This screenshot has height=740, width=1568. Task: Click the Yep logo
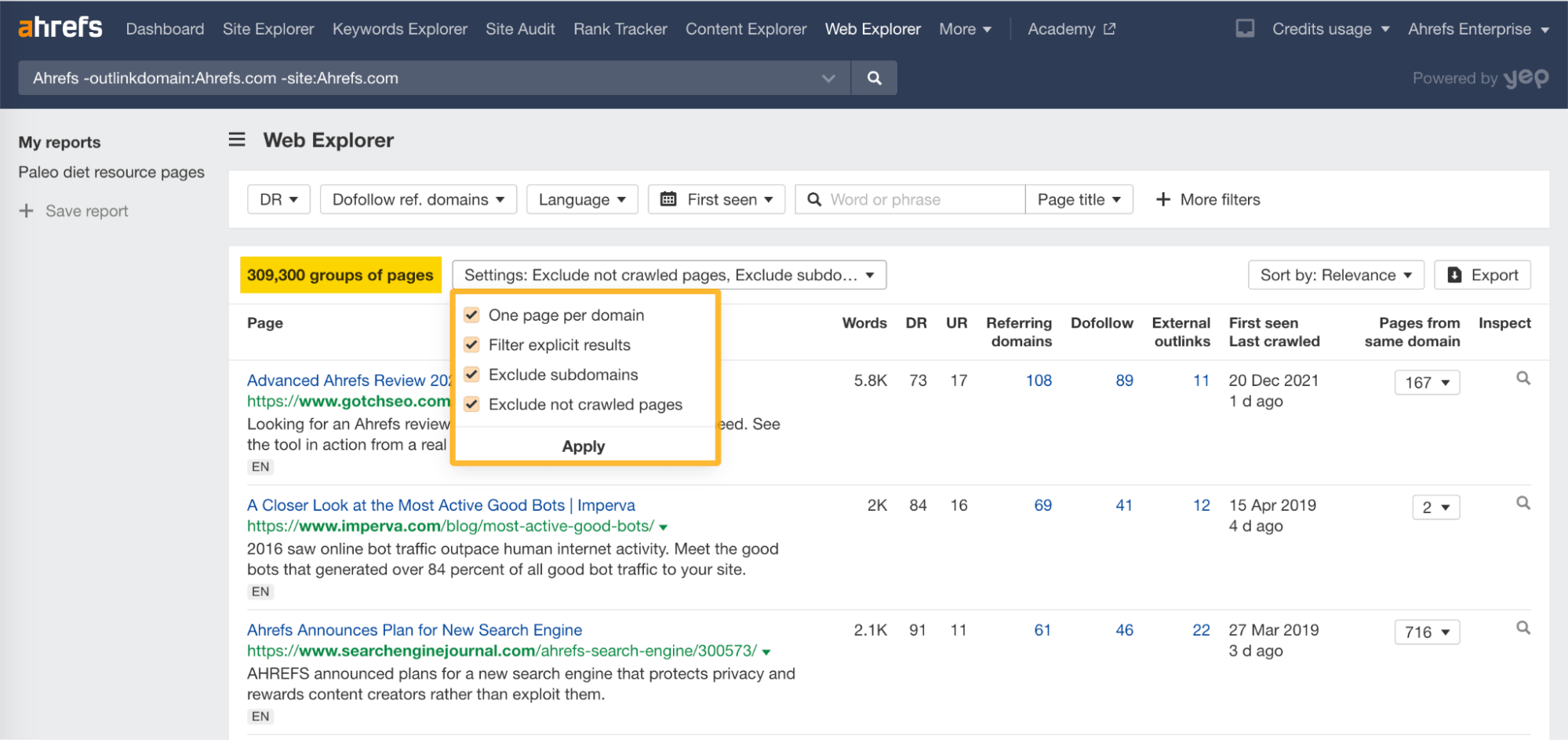(x=1526, y=78)
